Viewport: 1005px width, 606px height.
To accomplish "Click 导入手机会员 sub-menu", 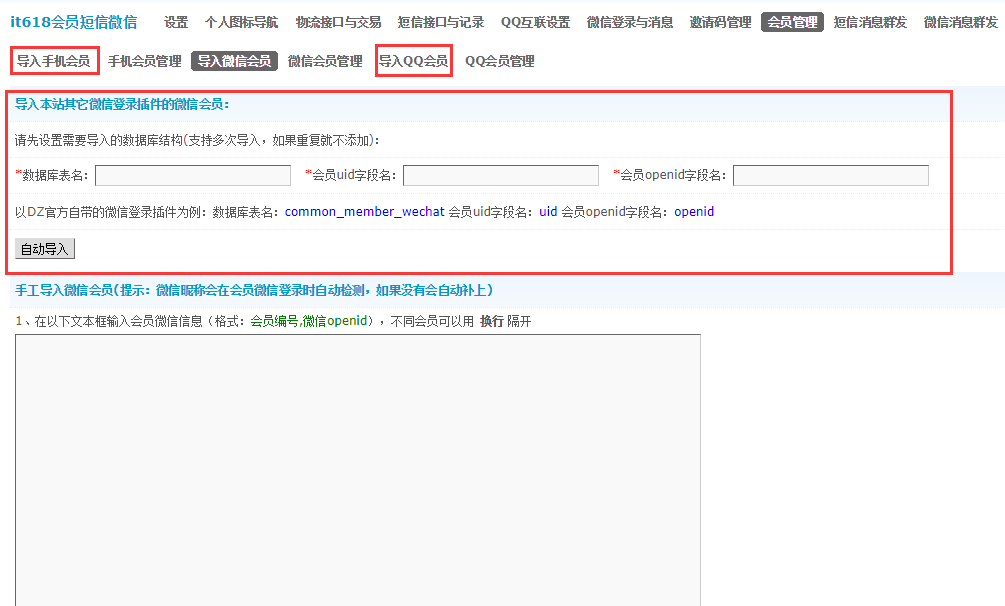I will click(x=54, y=61).
